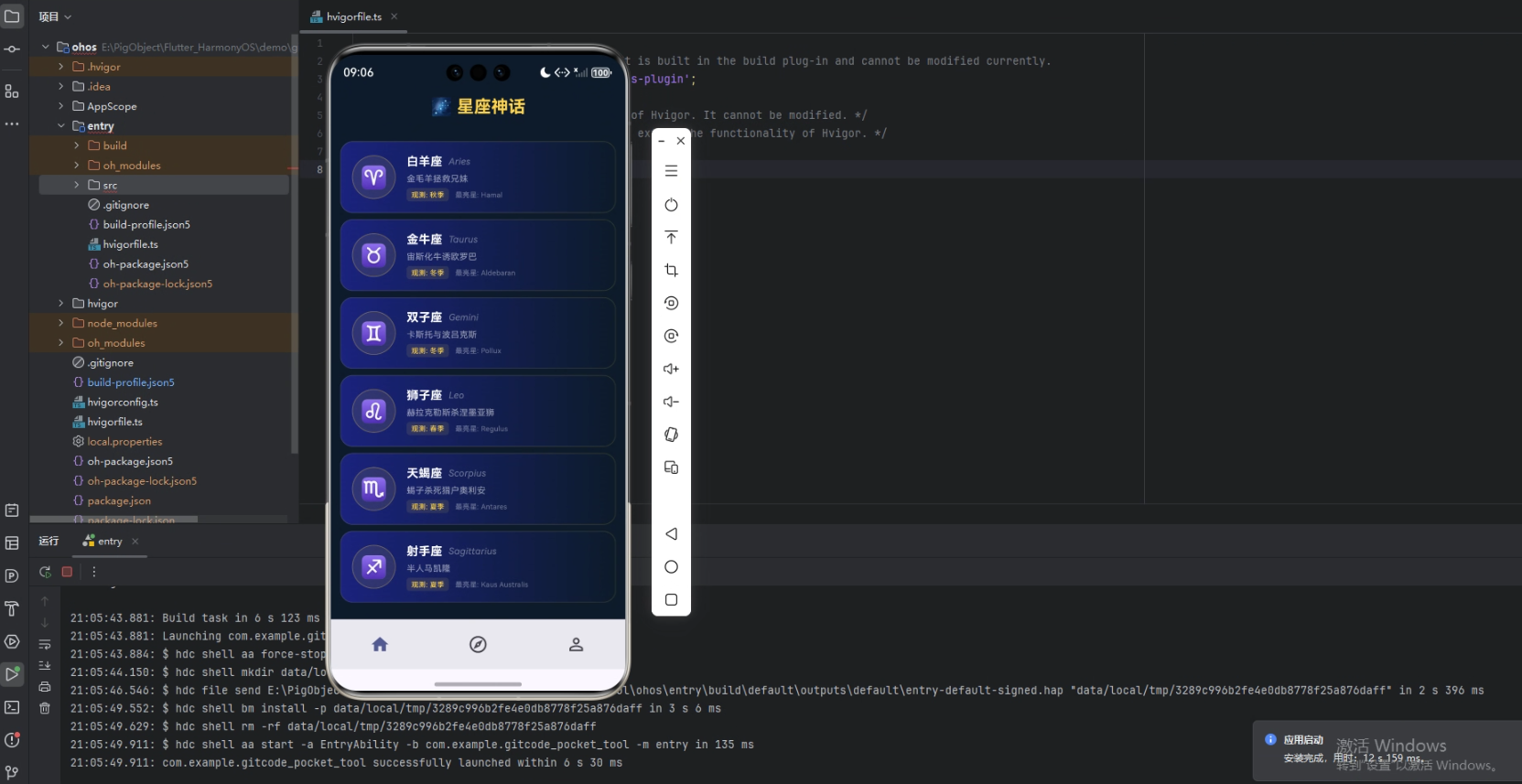Viewport: 1522px width, 784px height.
Task: Click the project tree horizontal scrollbar
Action: pos(114,520)
